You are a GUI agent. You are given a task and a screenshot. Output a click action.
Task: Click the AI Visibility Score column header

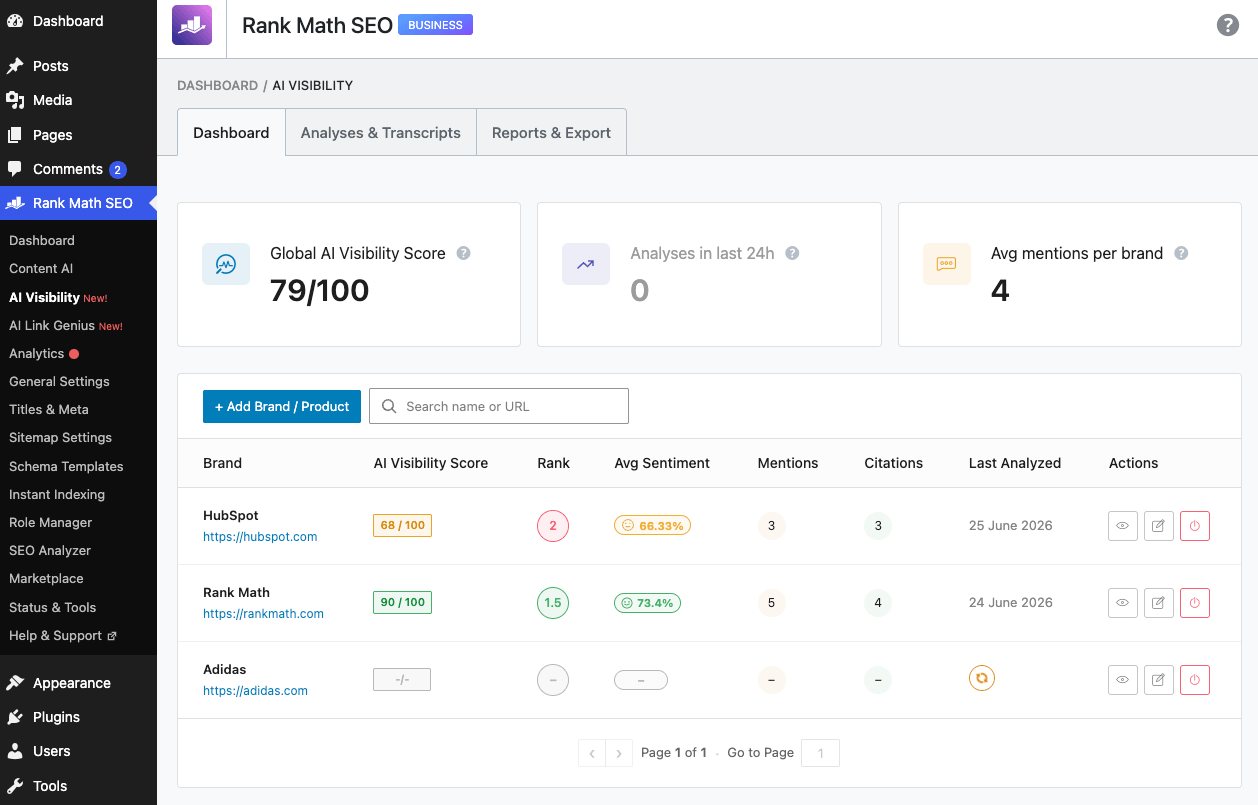tap(431, 463)
